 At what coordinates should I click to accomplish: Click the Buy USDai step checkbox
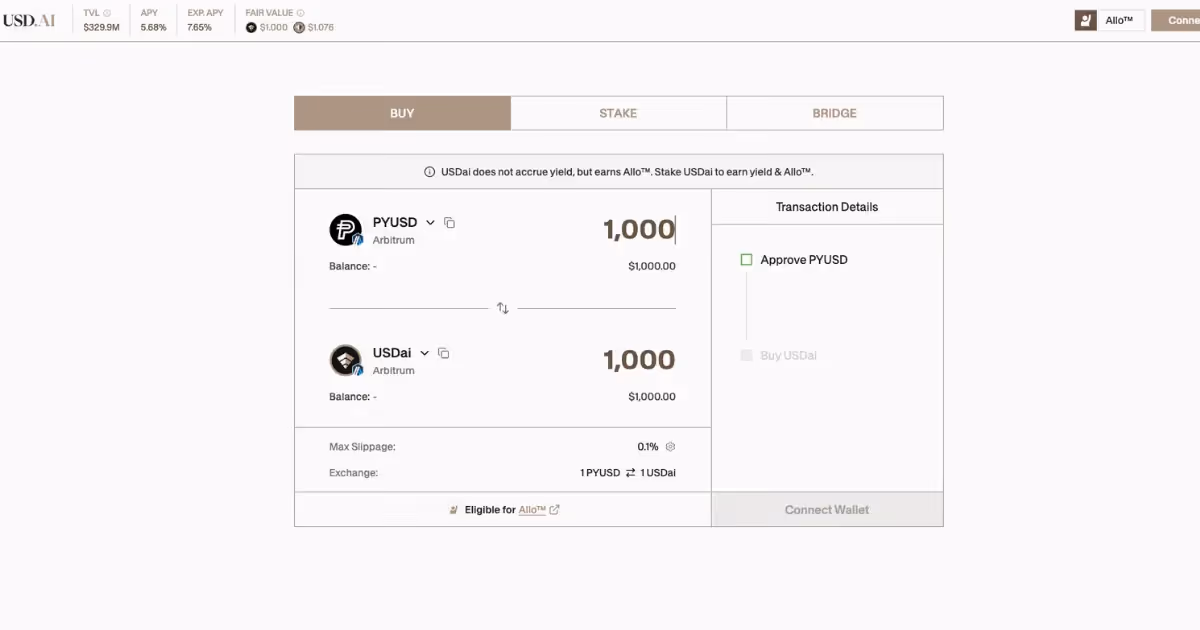tap(746, 355)
